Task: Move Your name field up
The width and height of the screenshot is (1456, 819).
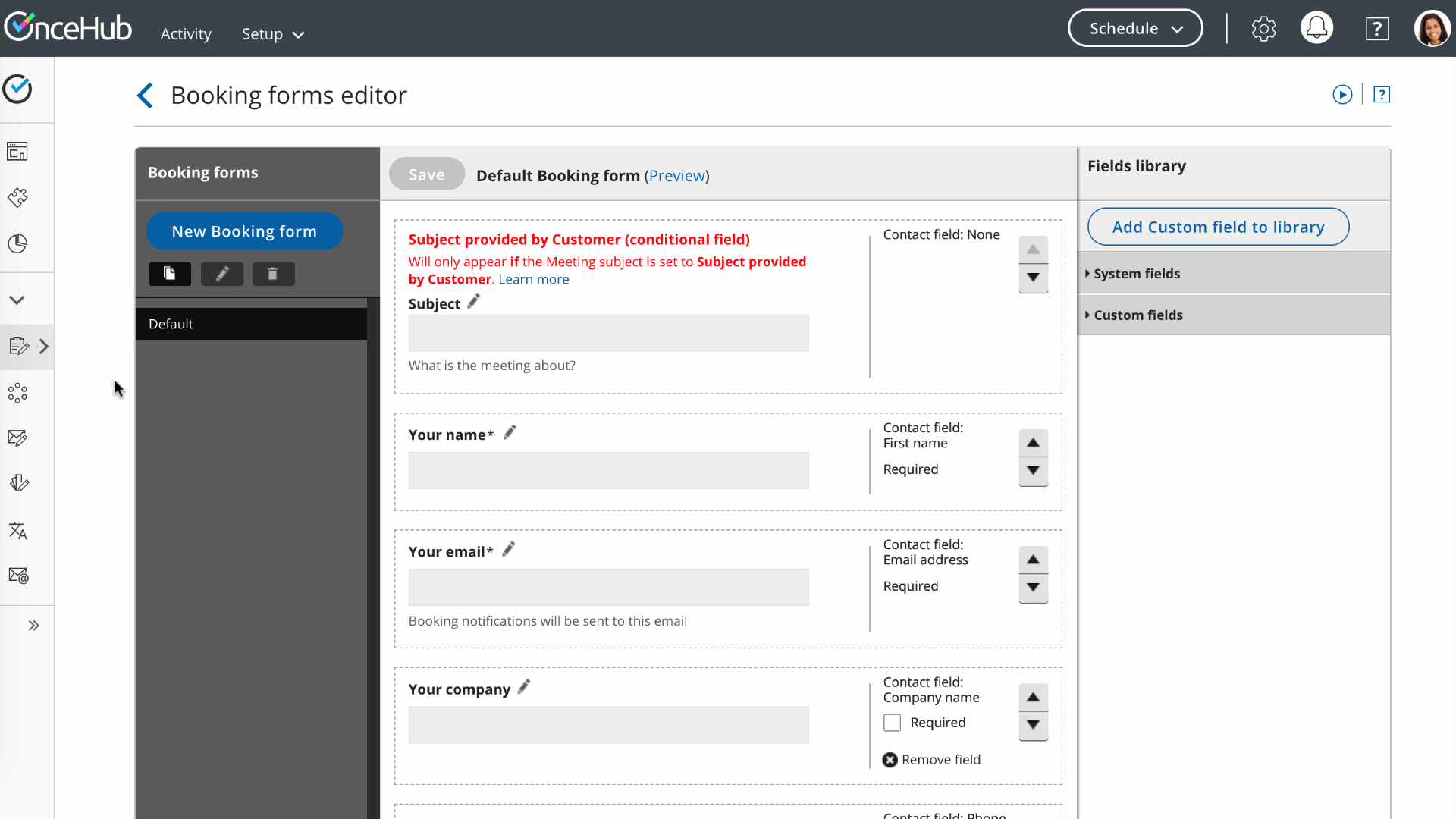Action: (1033, 443)
